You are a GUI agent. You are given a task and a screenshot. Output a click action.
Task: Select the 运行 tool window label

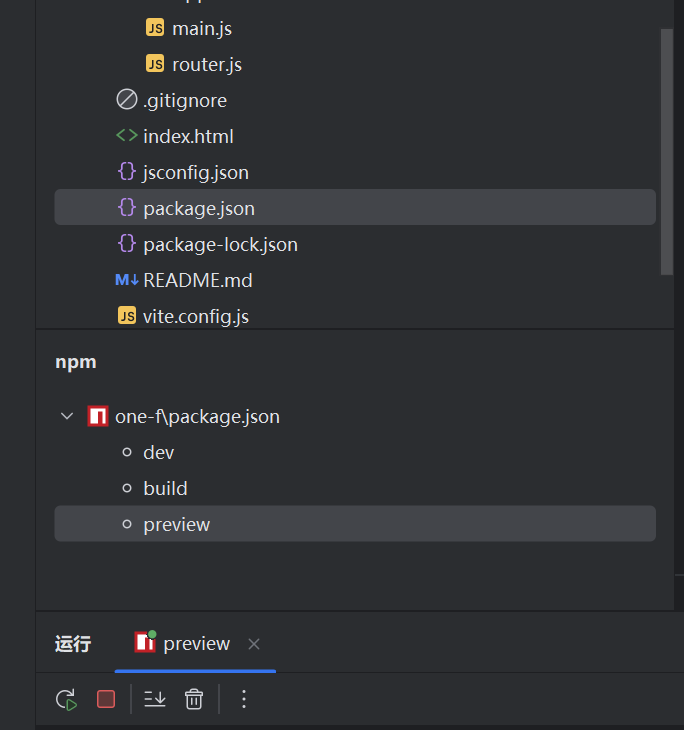click(x=73, y=644)
